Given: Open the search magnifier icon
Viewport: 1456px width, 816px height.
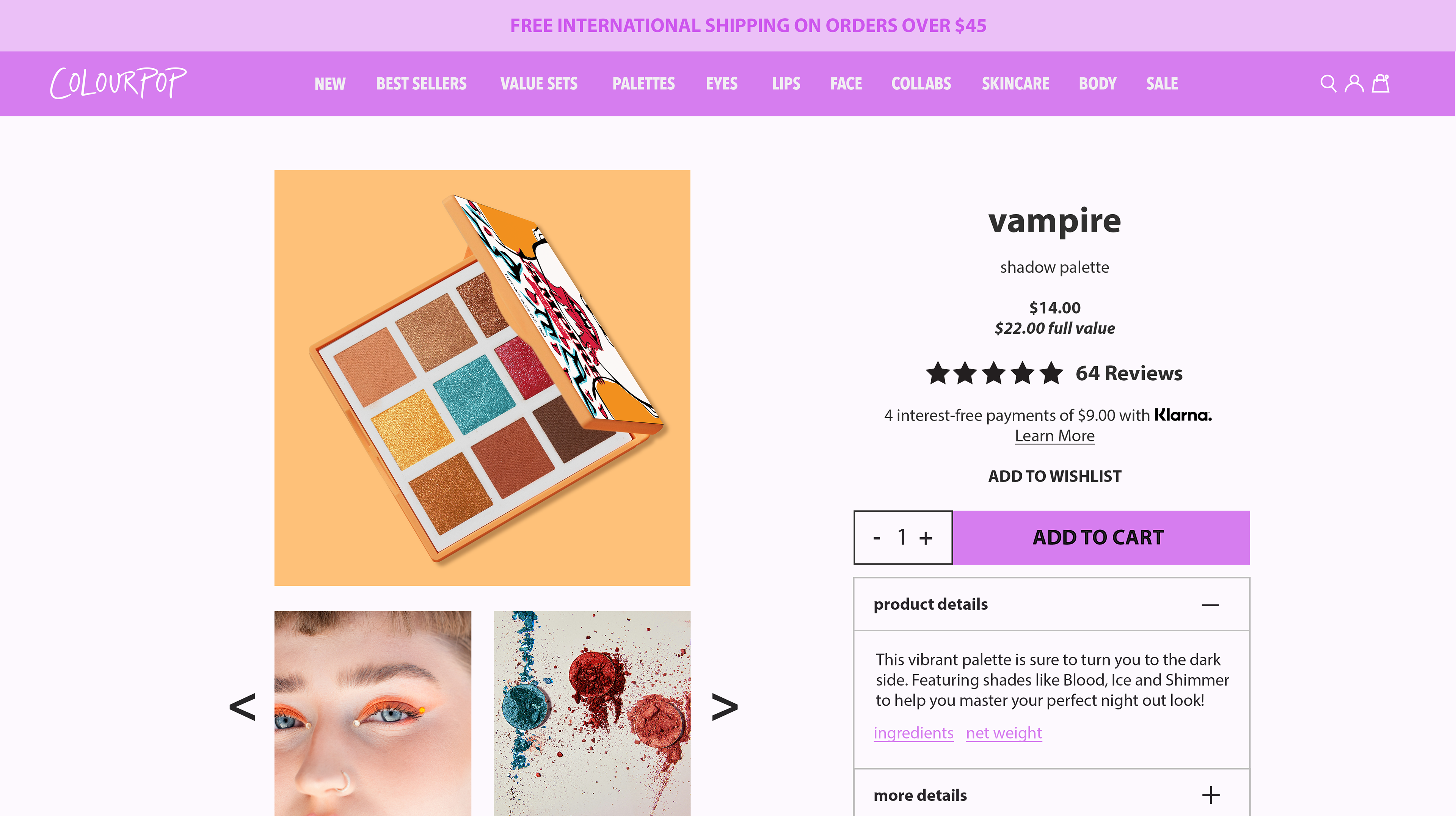Looking at the screenshot, I should pyautogui.click(x=1328, y=84).
